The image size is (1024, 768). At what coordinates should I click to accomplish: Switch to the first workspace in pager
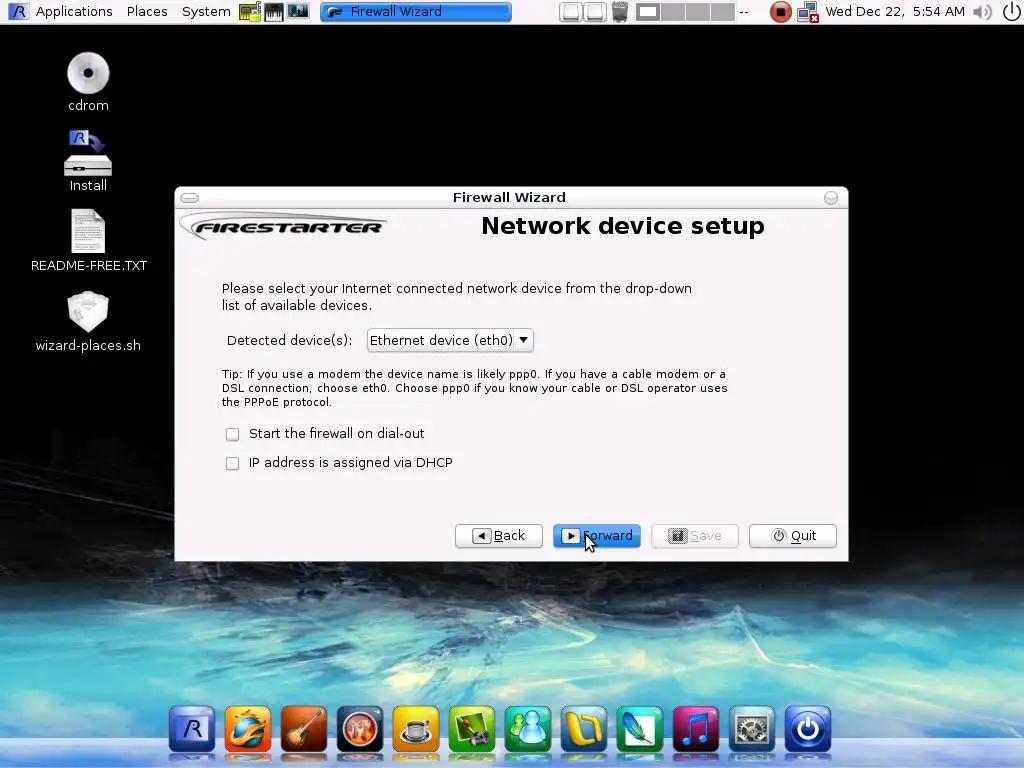[x=648, y=12]
